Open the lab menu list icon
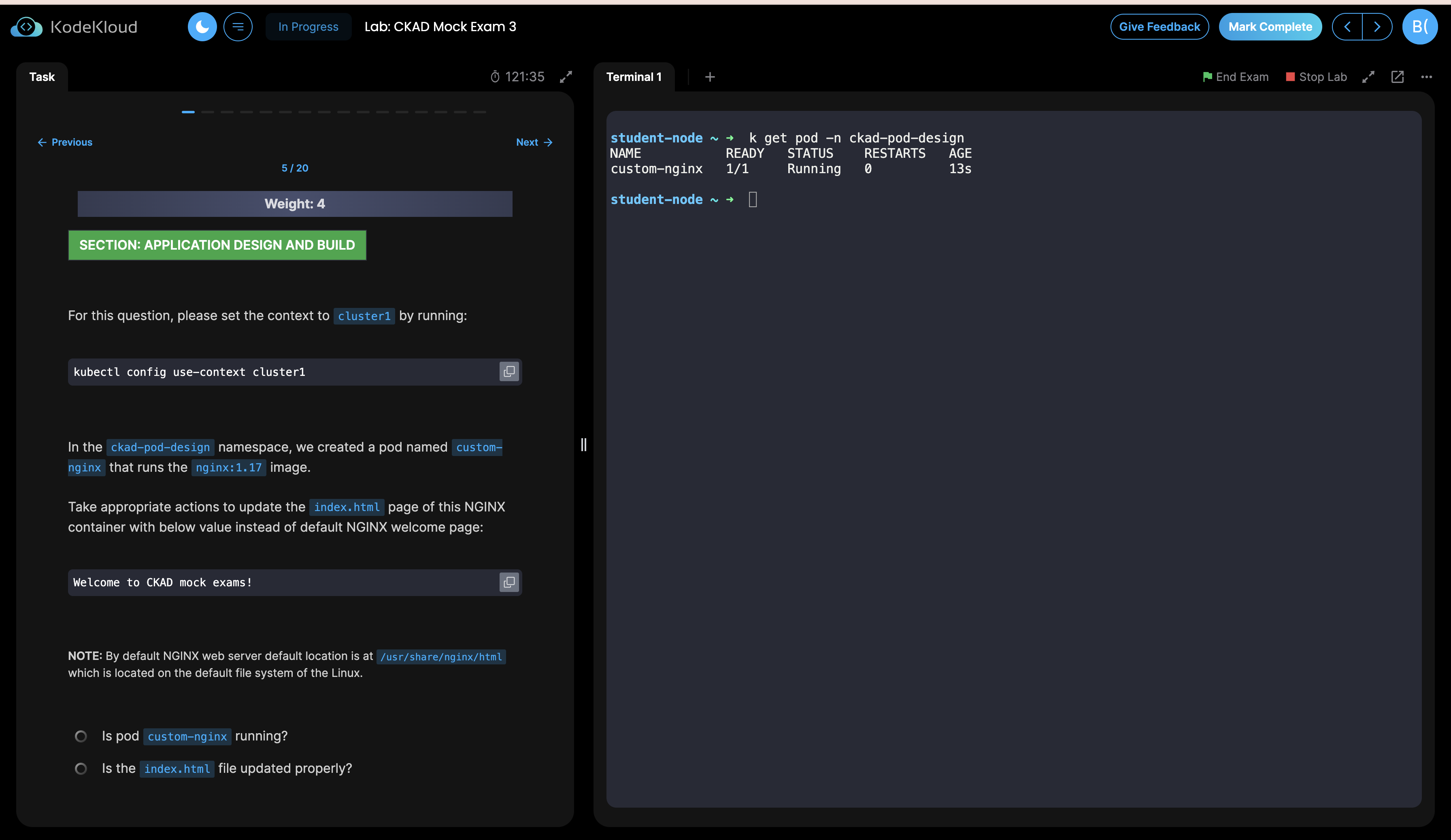This screenshot has height=840, width=1451. tap(238, 26)
